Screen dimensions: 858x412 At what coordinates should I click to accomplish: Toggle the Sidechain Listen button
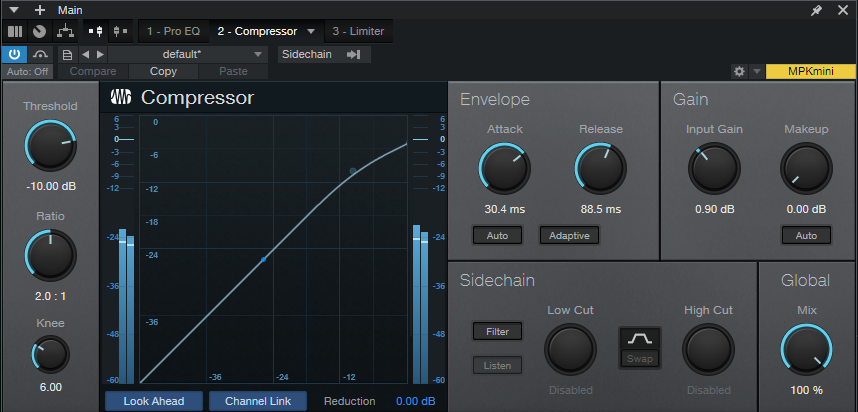pyautogui.click(x=497, y=365)
